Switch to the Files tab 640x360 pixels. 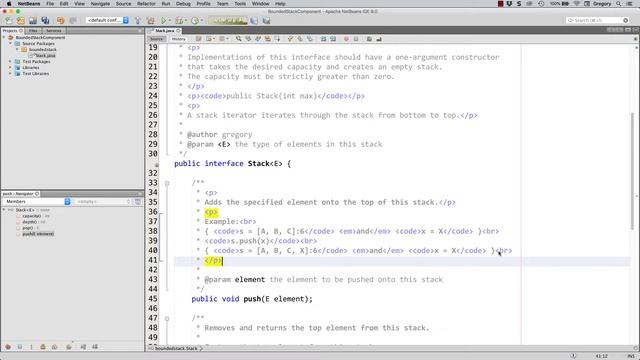click(x=33, y=31)
